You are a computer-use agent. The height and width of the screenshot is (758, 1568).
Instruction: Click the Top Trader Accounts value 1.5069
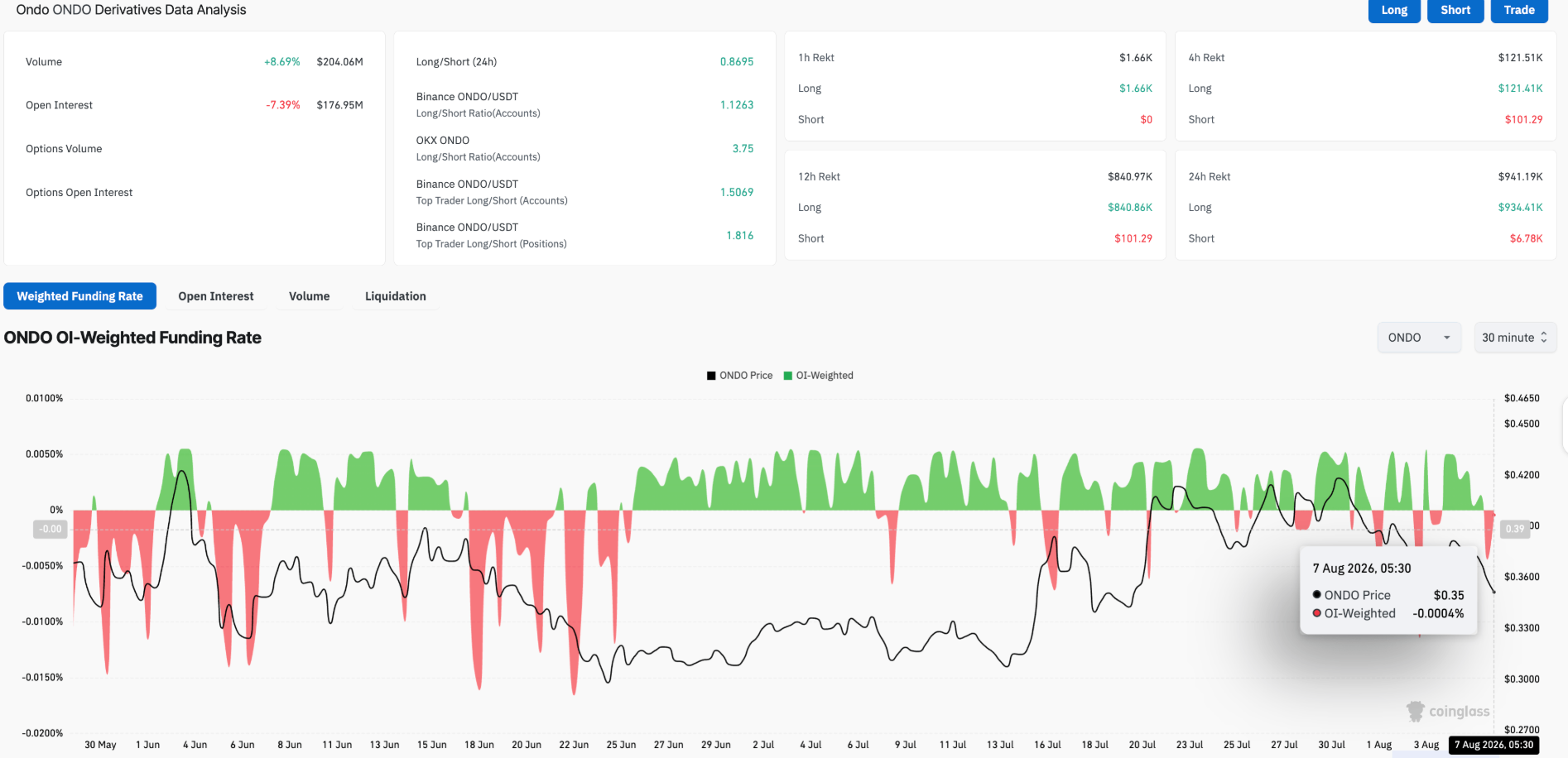point(737,193)
